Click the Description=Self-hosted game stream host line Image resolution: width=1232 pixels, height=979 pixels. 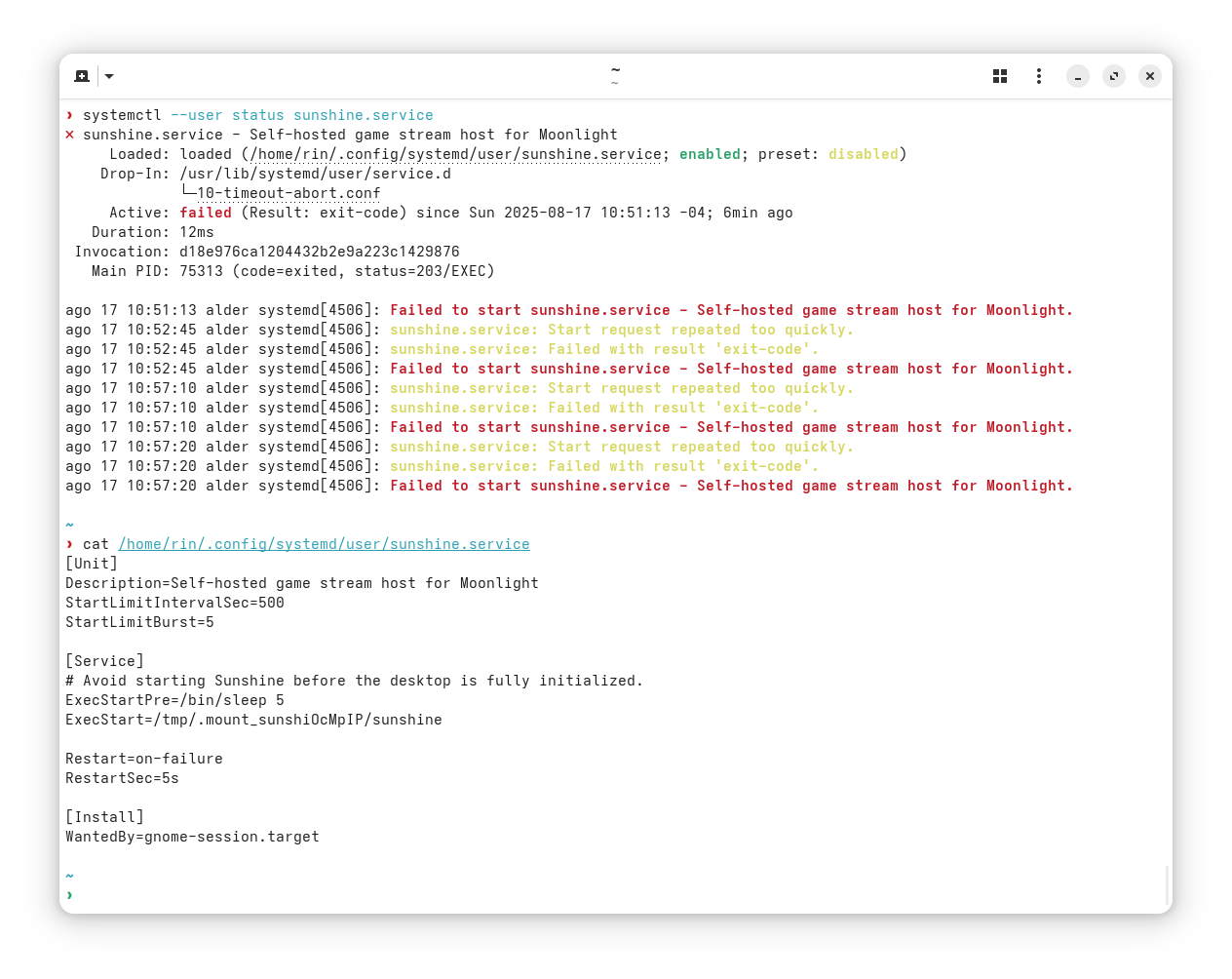click(x=302, y=583)
